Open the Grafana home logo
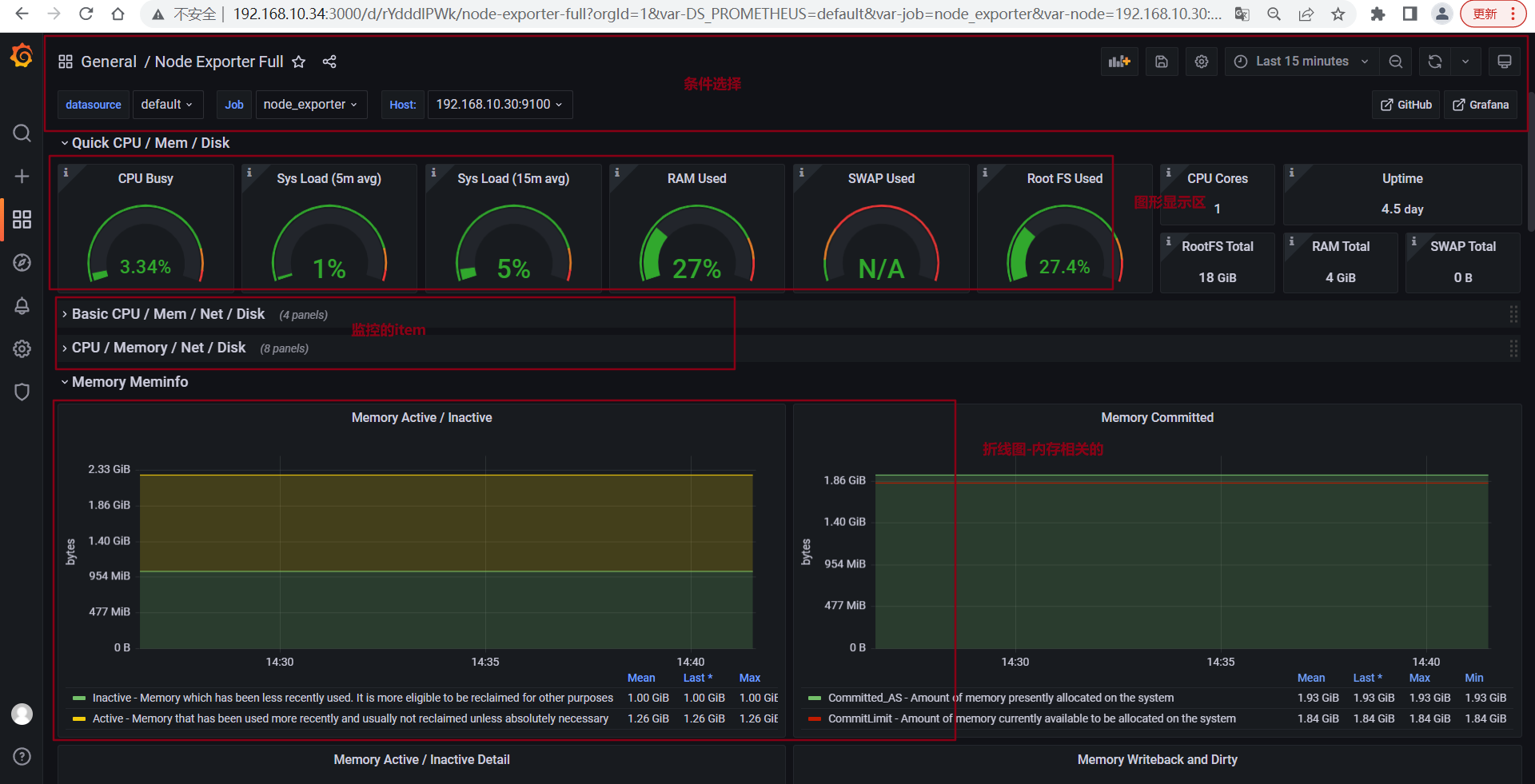Viewport: 1535px width, 784px height. (22, 56)
